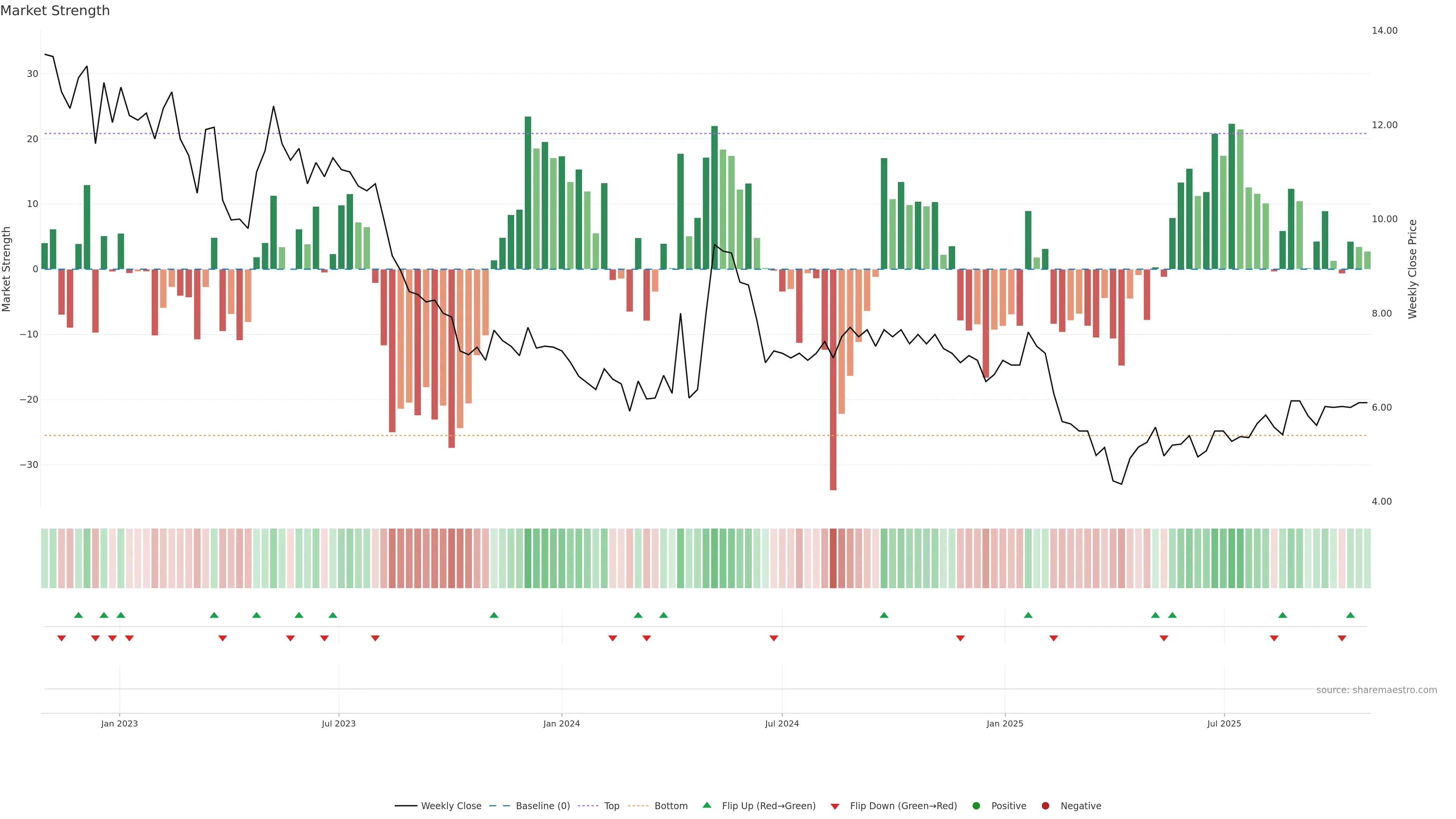This screenshot has width=1456, height=819.
Task: Click Flip Up green triangle legend icon
Action: tap(706, 805)
